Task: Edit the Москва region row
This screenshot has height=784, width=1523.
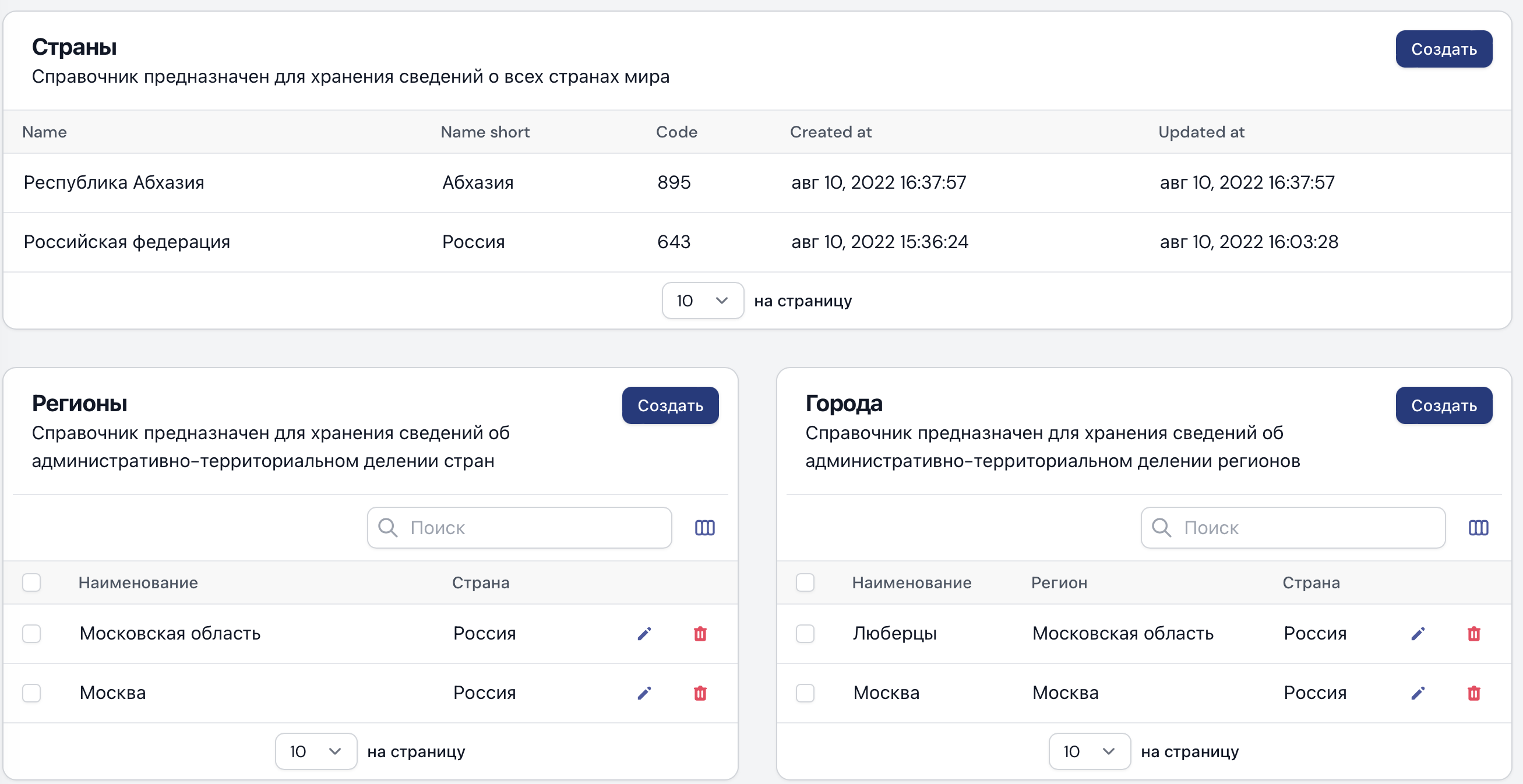Action: click(644, 693)
